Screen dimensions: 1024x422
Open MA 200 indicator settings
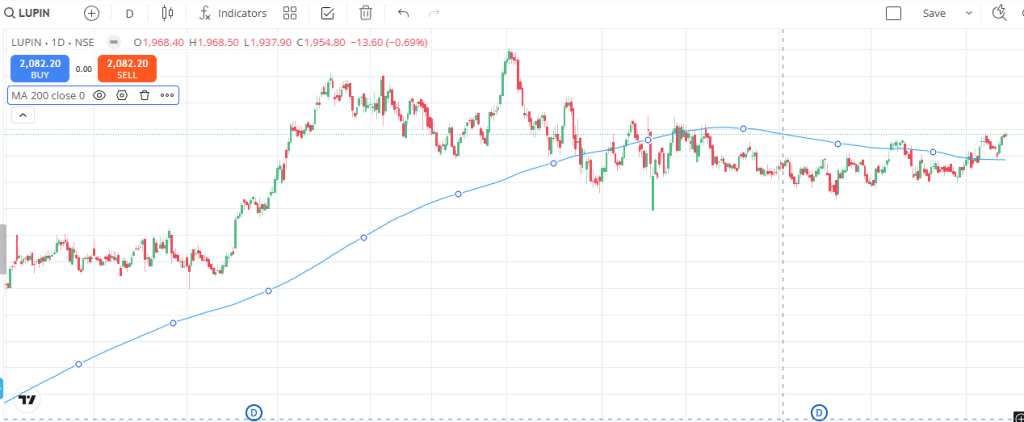pyautogui.click(x=122, y=95)
